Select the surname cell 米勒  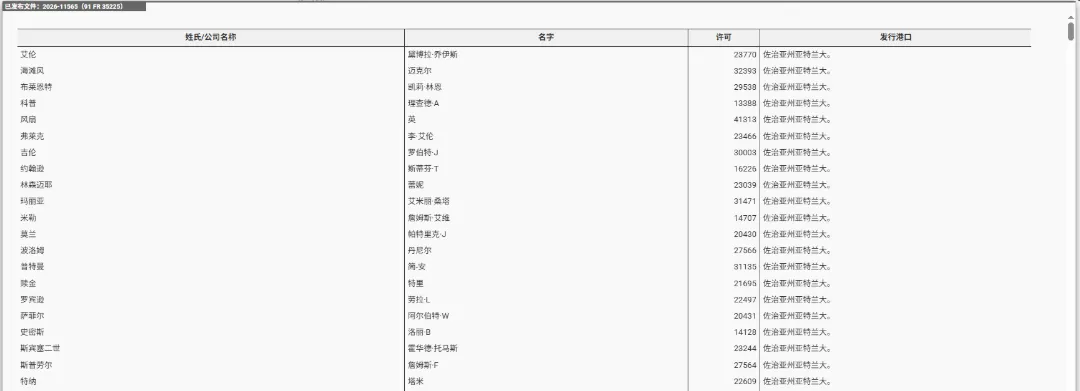coord(28,218)
